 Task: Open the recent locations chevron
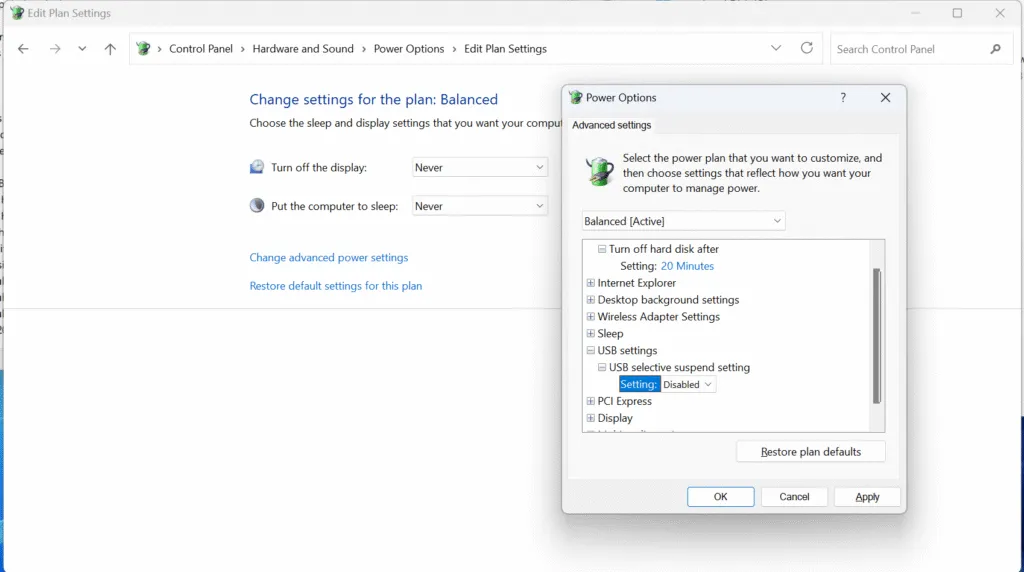point(82,49)
